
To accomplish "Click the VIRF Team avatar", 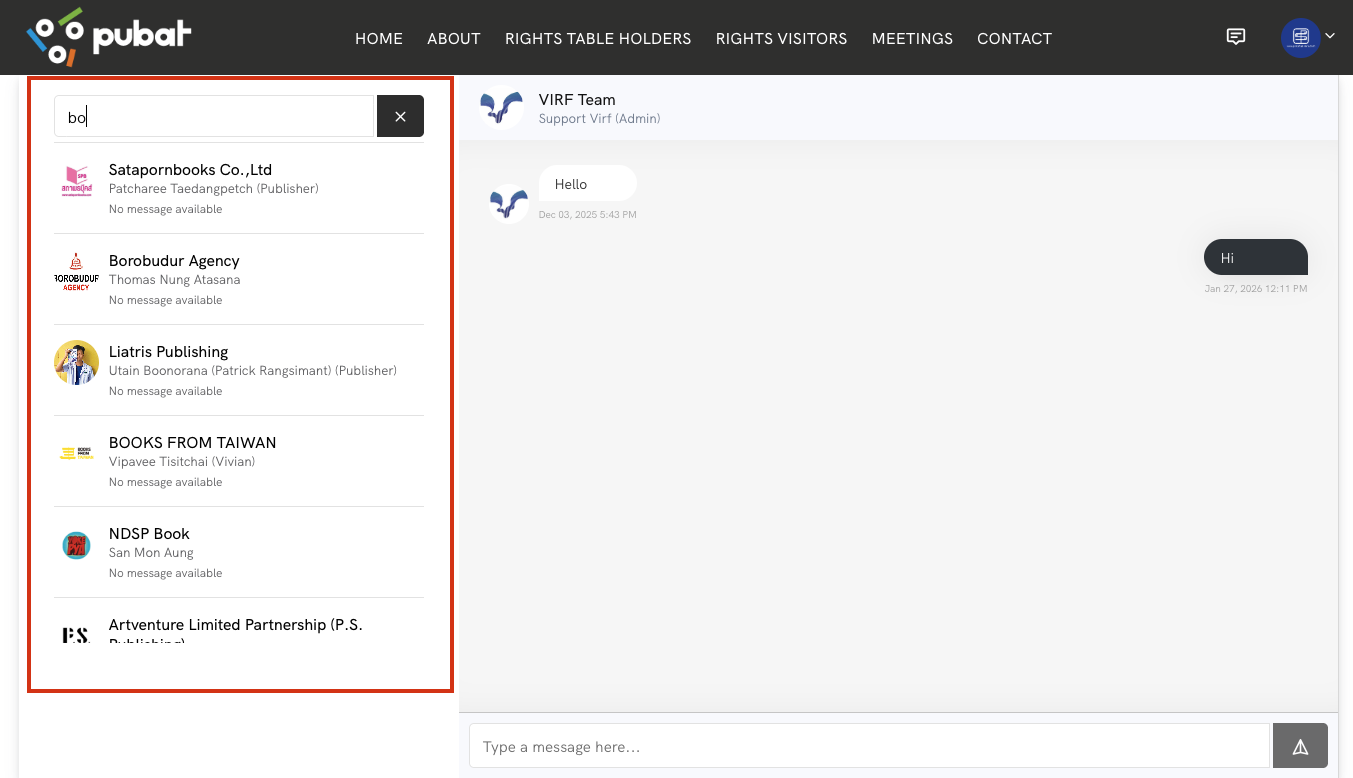I will click(x=501, y=107).
